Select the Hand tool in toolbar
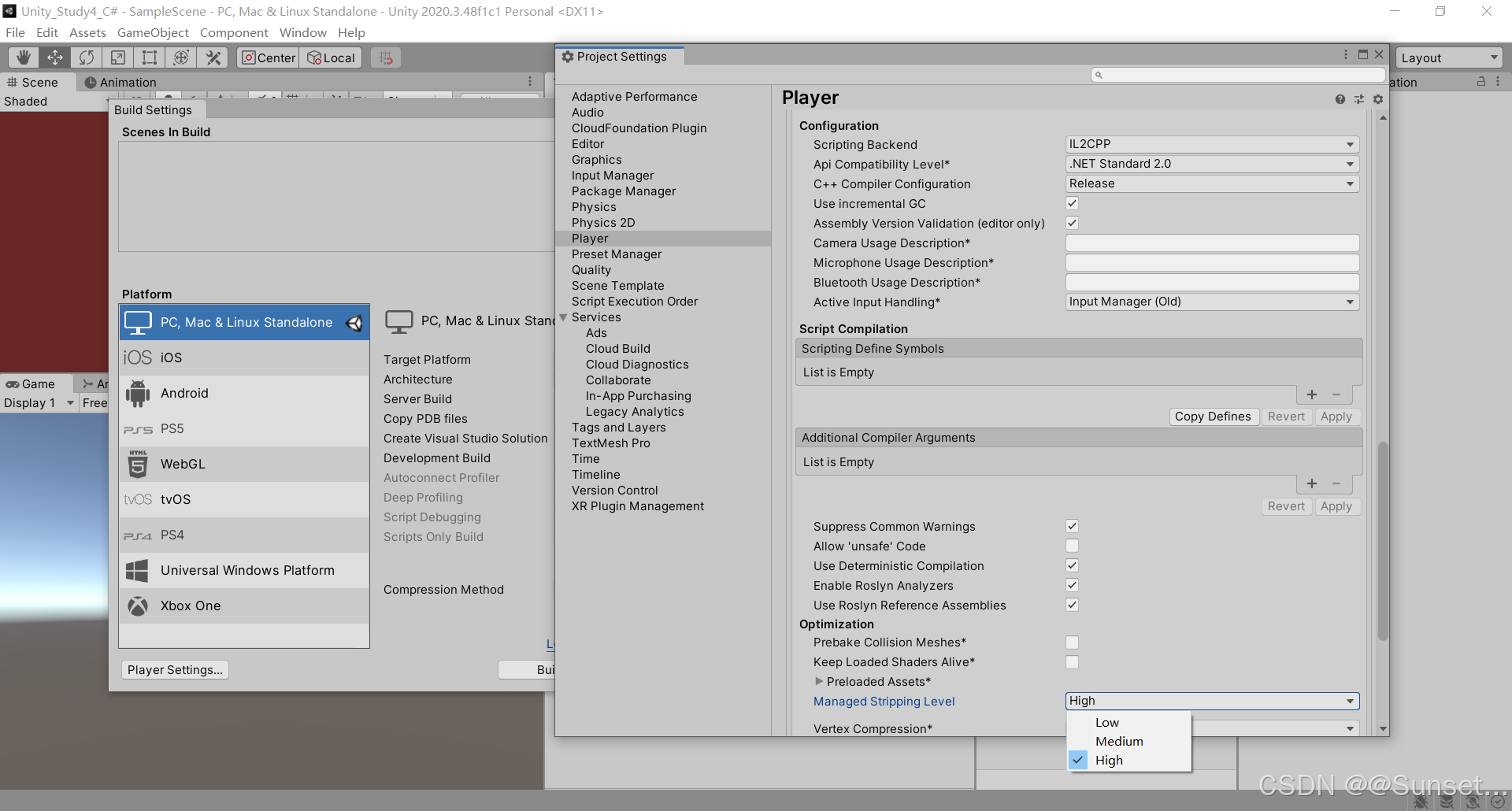This screenshot has height=811, width=1512. pos(24,57)
